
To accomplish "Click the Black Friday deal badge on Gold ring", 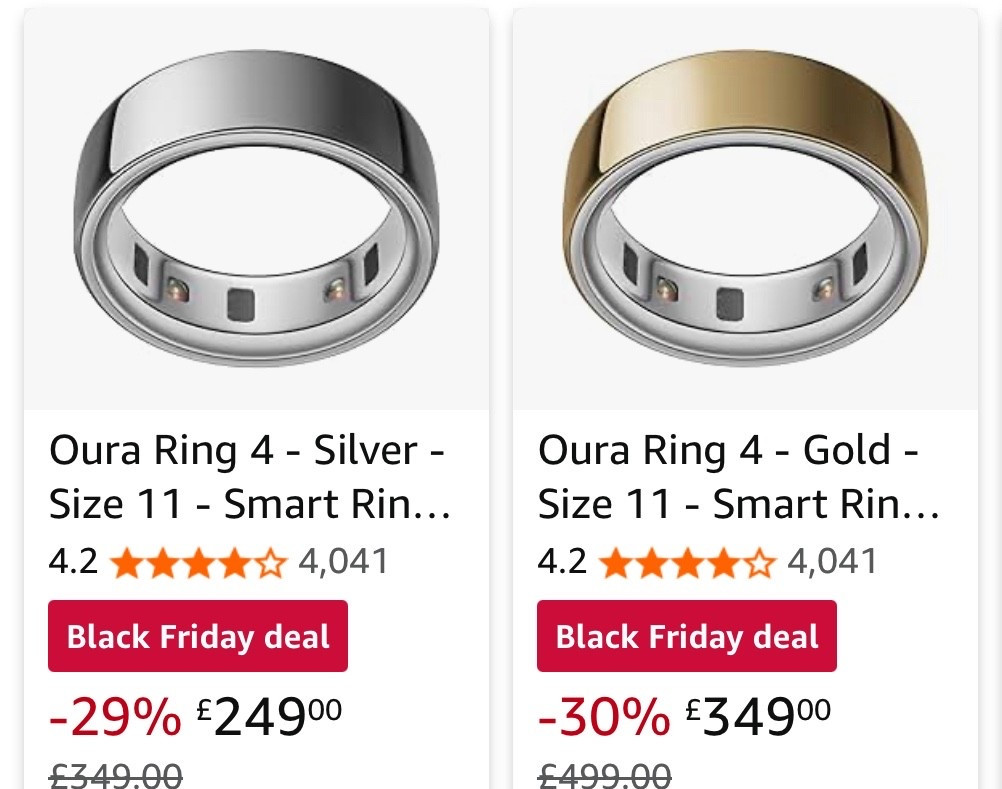I will click(x=686, y=636).
